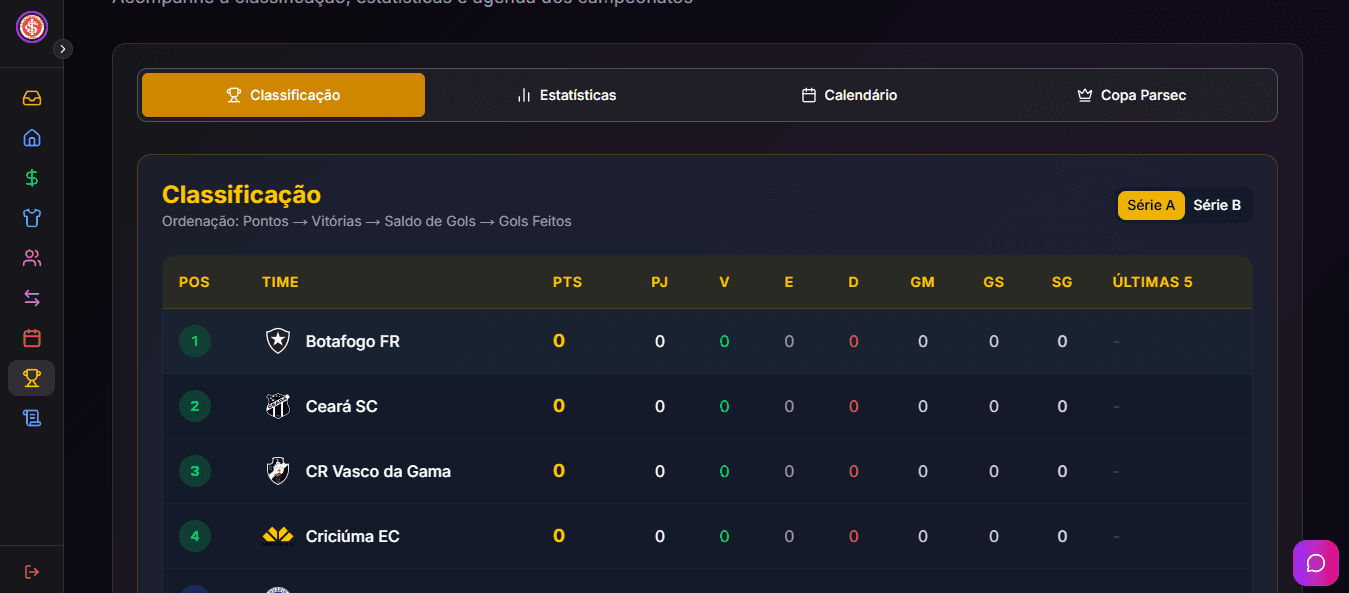Click the club crest logo at top left
This screenshot has height=593, width=1349.
pos(32,27)
